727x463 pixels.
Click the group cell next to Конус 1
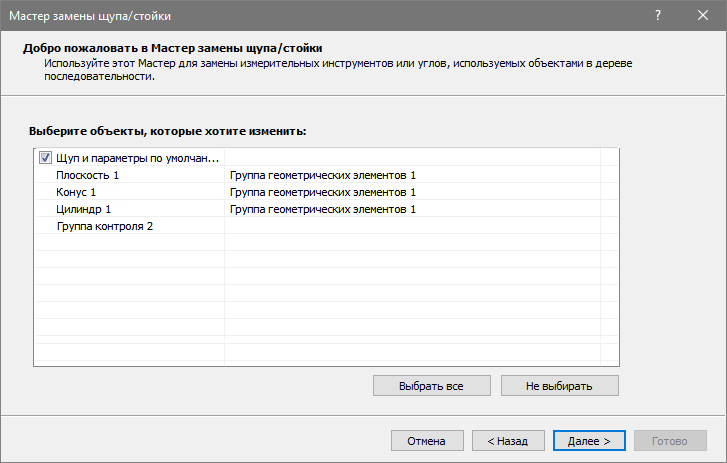click(x=322, y=192)
